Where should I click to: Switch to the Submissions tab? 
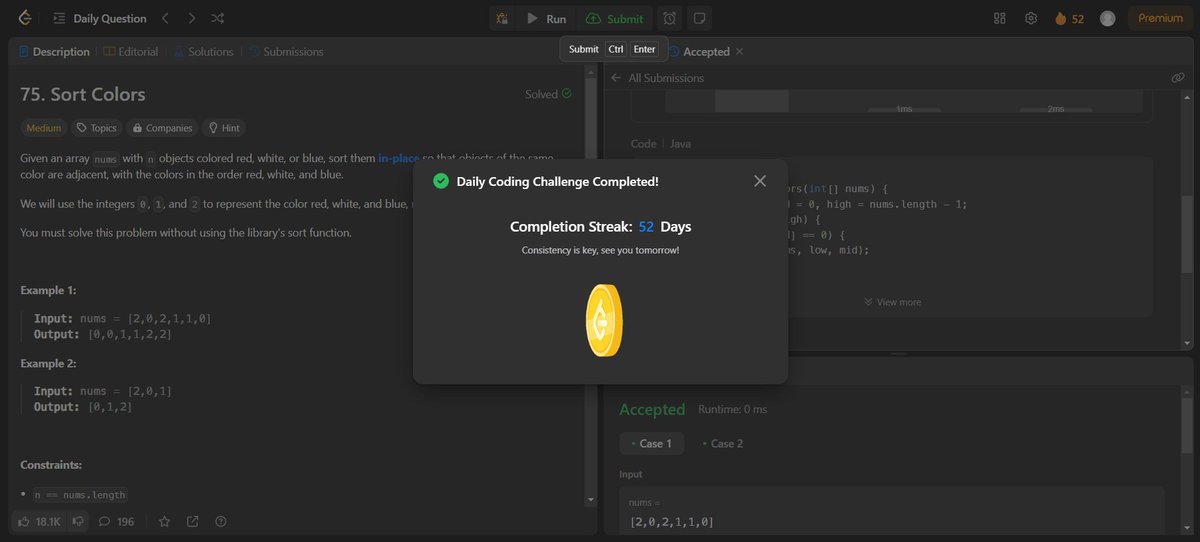point(286,52)
